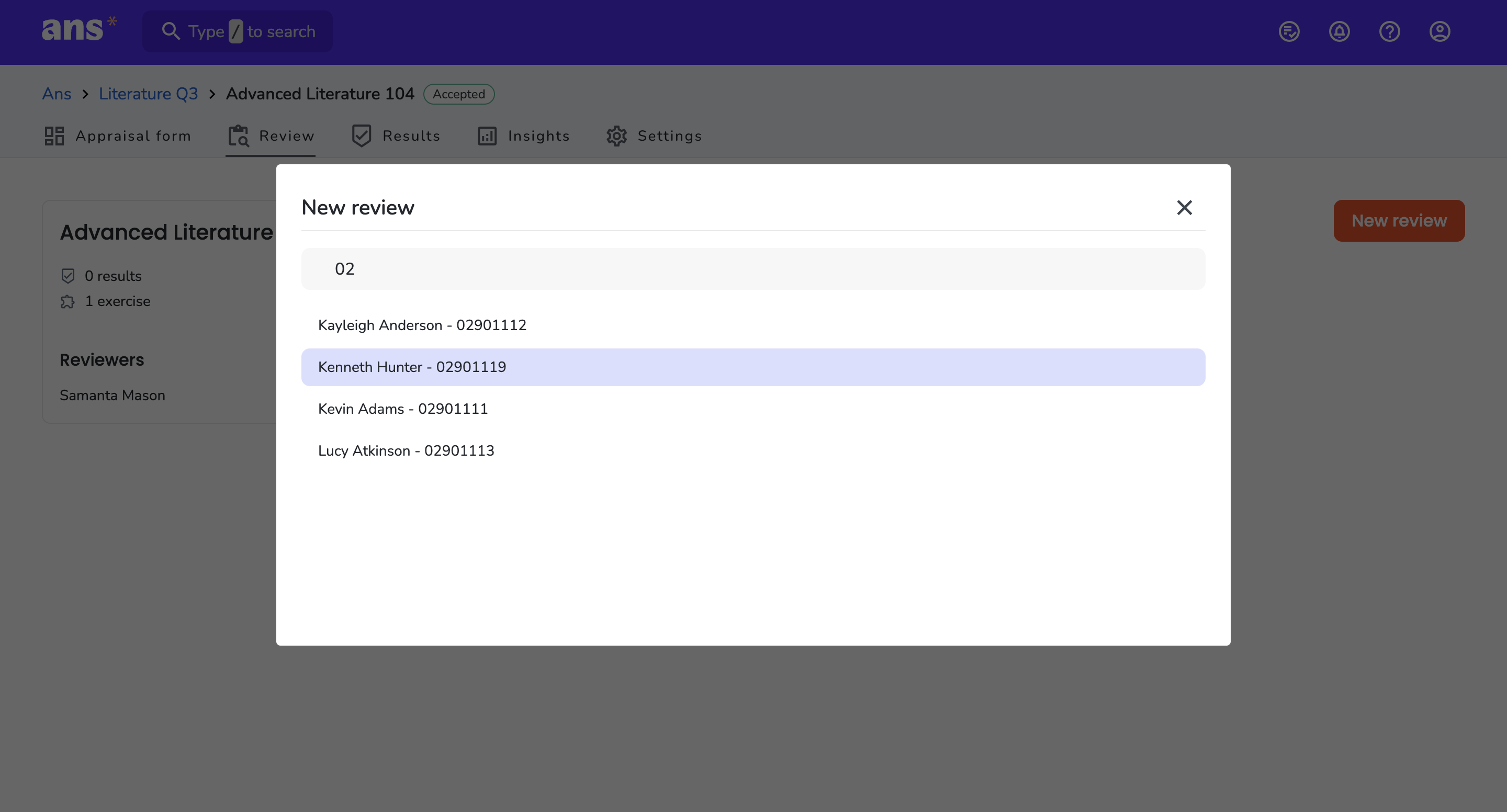Click the ans logo in header

click(x=80, y=29)
